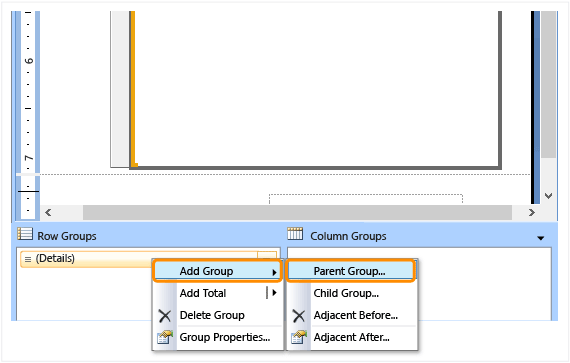570x363 pixels.
Task: Open the Add Group submenu
Action: point(217,271)
